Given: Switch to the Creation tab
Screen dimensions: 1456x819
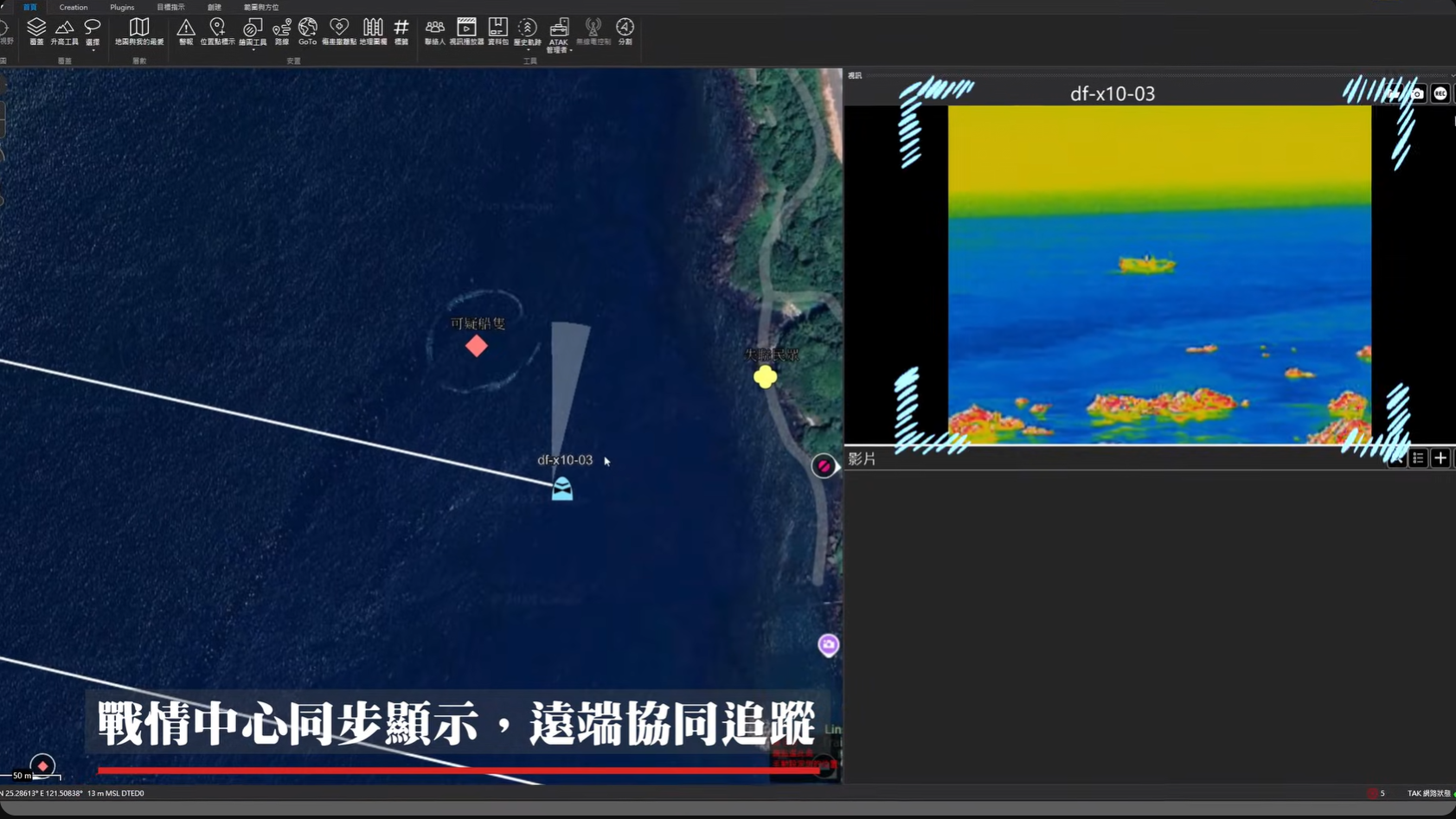Looking at the screenshot, I should (74, 7).
